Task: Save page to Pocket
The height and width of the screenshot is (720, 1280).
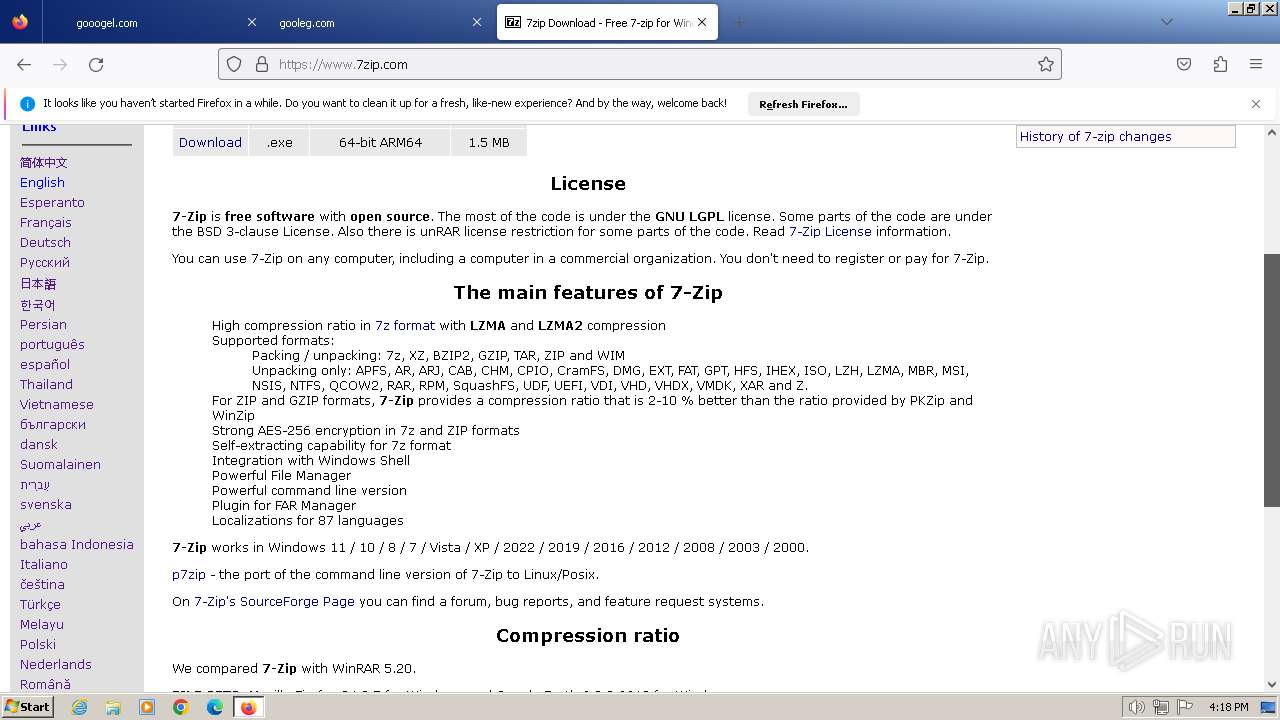Action: pos(1184,64)
